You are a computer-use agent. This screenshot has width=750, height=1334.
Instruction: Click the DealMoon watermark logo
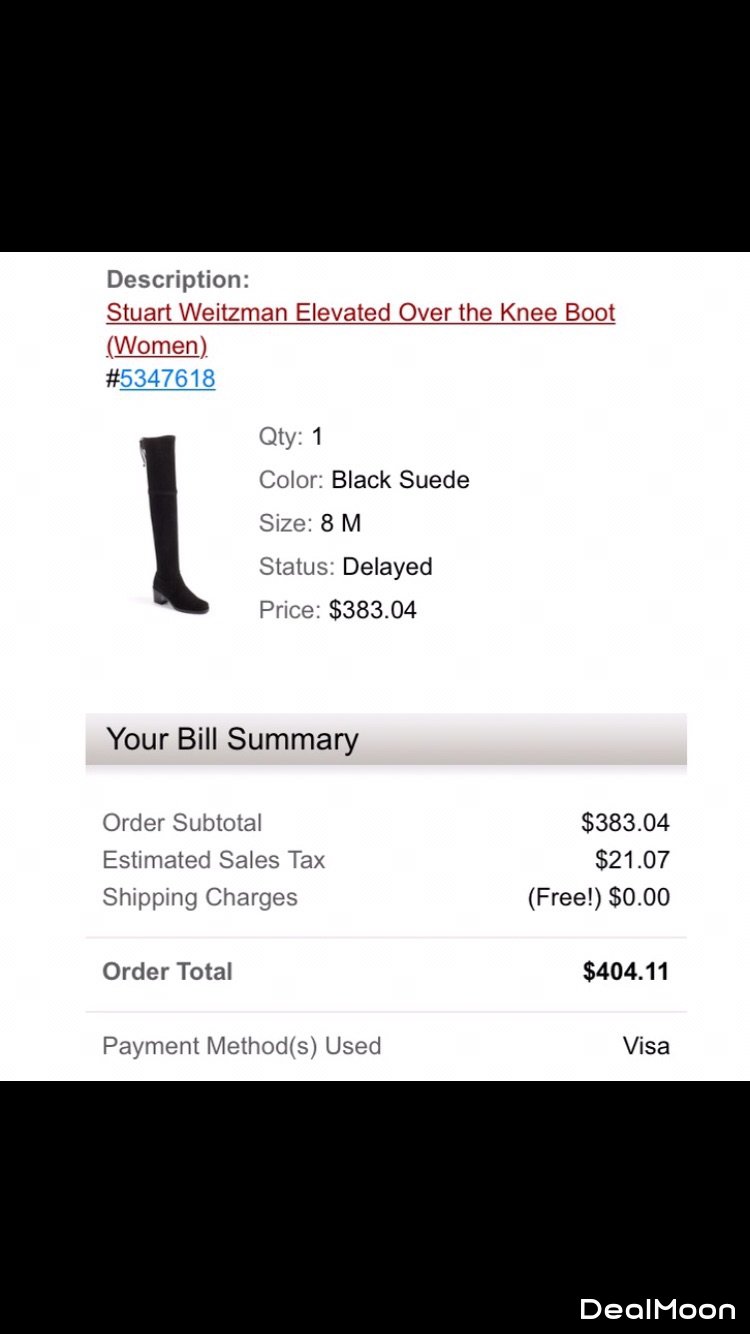coord(657,1308)
